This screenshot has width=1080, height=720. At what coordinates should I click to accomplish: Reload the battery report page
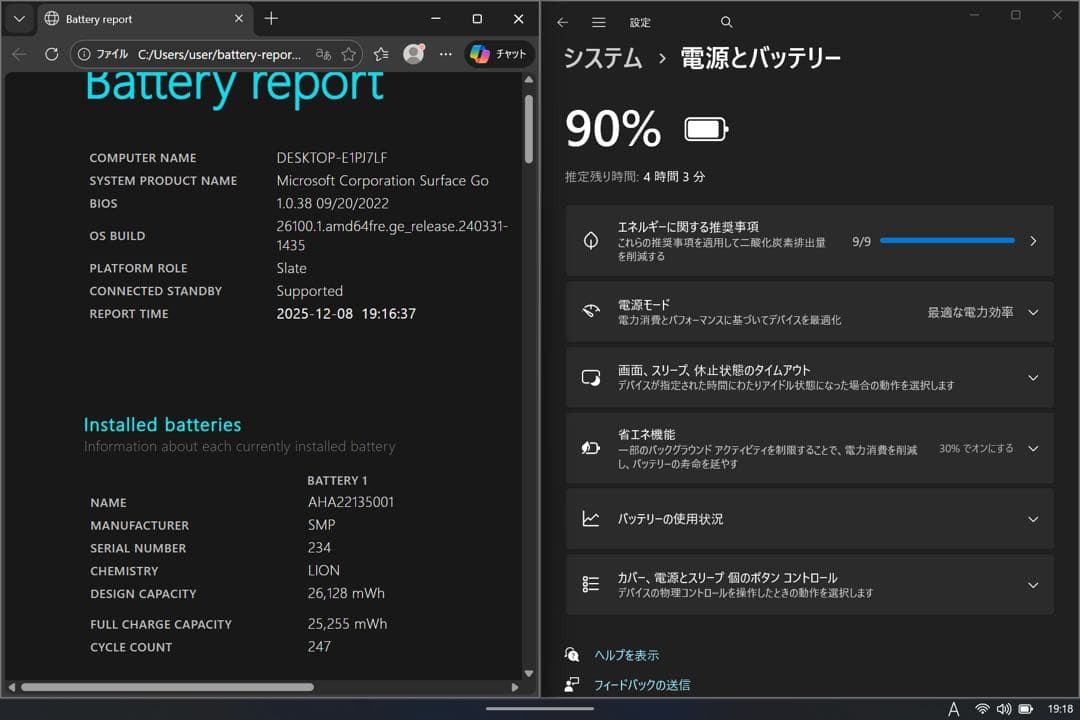(49, 54)
